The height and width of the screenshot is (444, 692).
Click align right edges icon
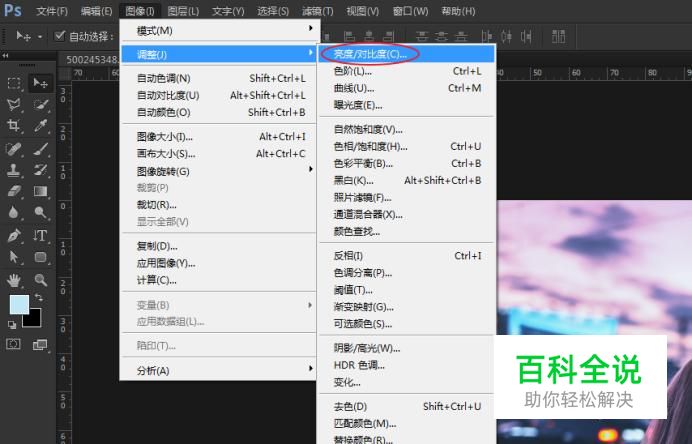388,36
